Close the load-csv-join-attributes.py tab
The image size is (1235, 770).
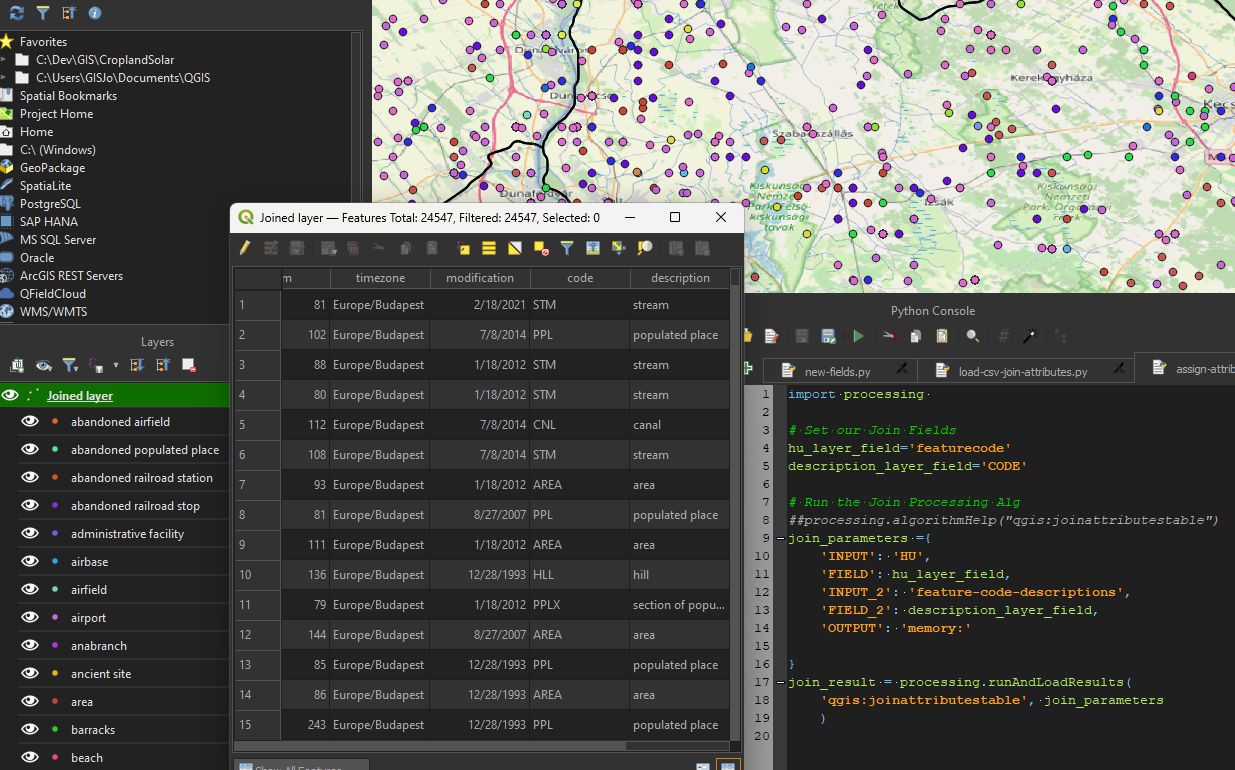(x=1118, y=369)
